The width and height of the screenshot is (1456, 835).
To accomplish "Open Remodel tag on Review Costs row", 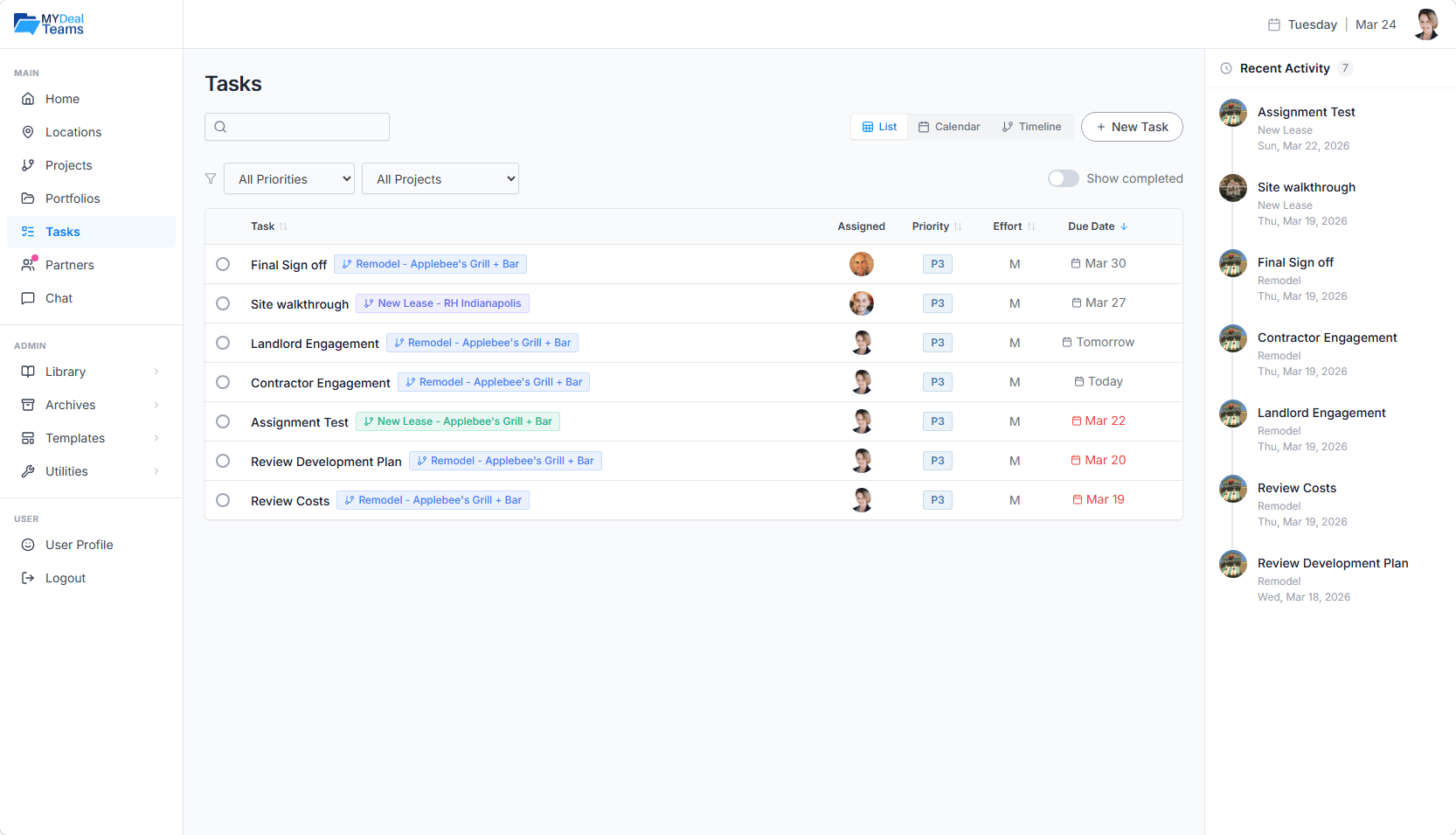I will click(433, 500).
